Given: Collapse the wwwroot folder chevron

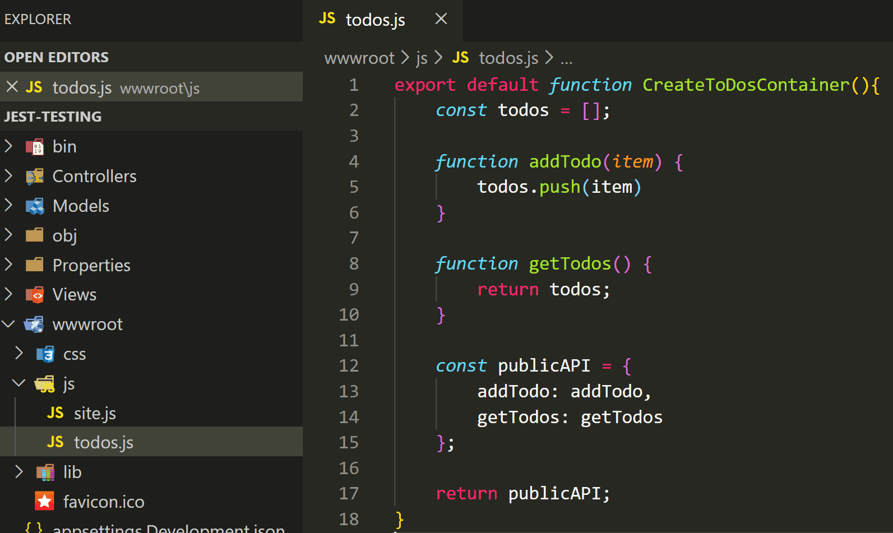Looking at the screenshot, I should (9, 324).
